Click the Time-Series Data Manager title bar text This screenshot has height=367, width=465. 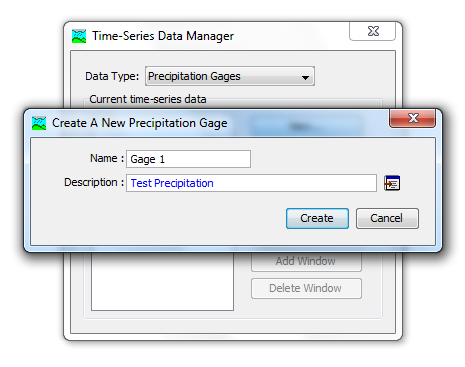(163, 36)
